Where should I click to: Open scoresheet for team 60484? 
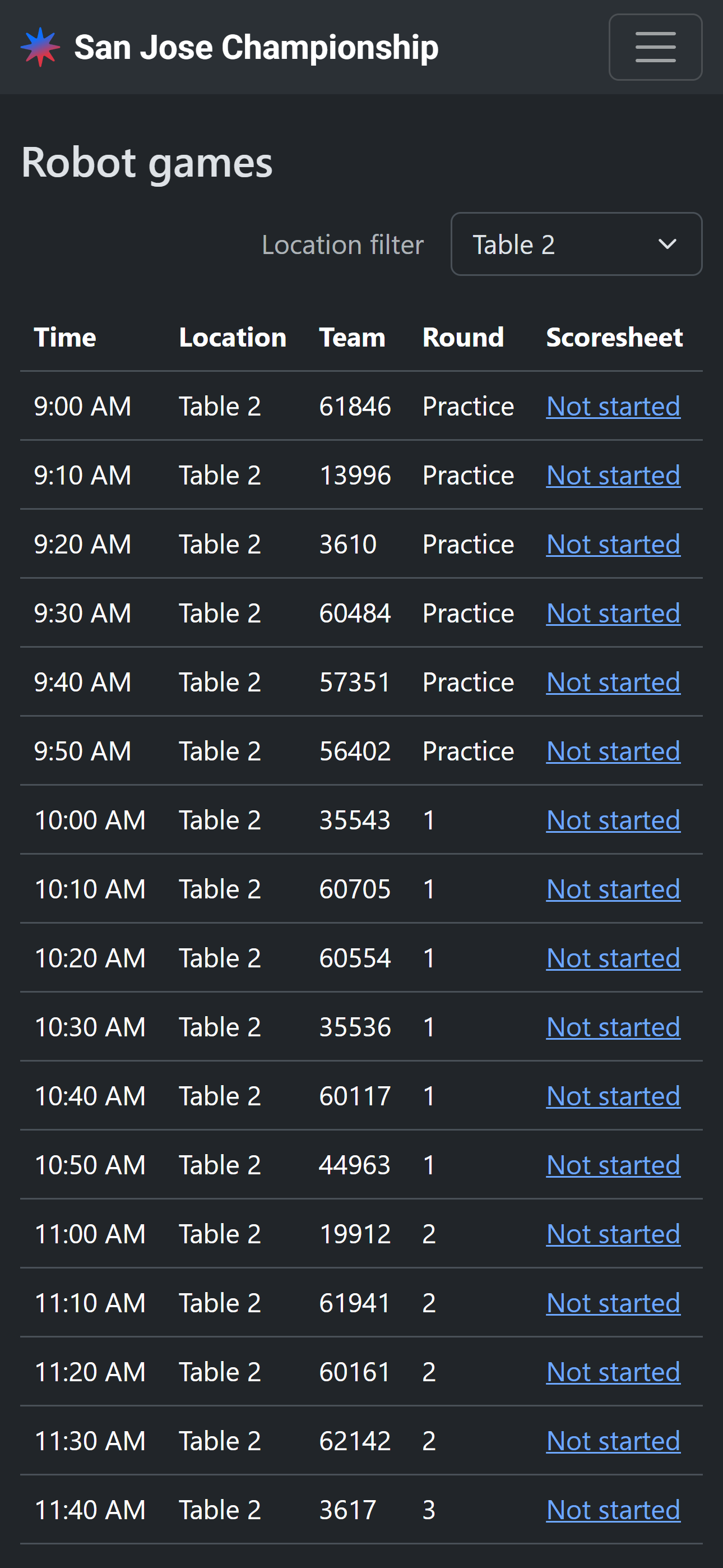pyautogui.click(x=613, y=613)
